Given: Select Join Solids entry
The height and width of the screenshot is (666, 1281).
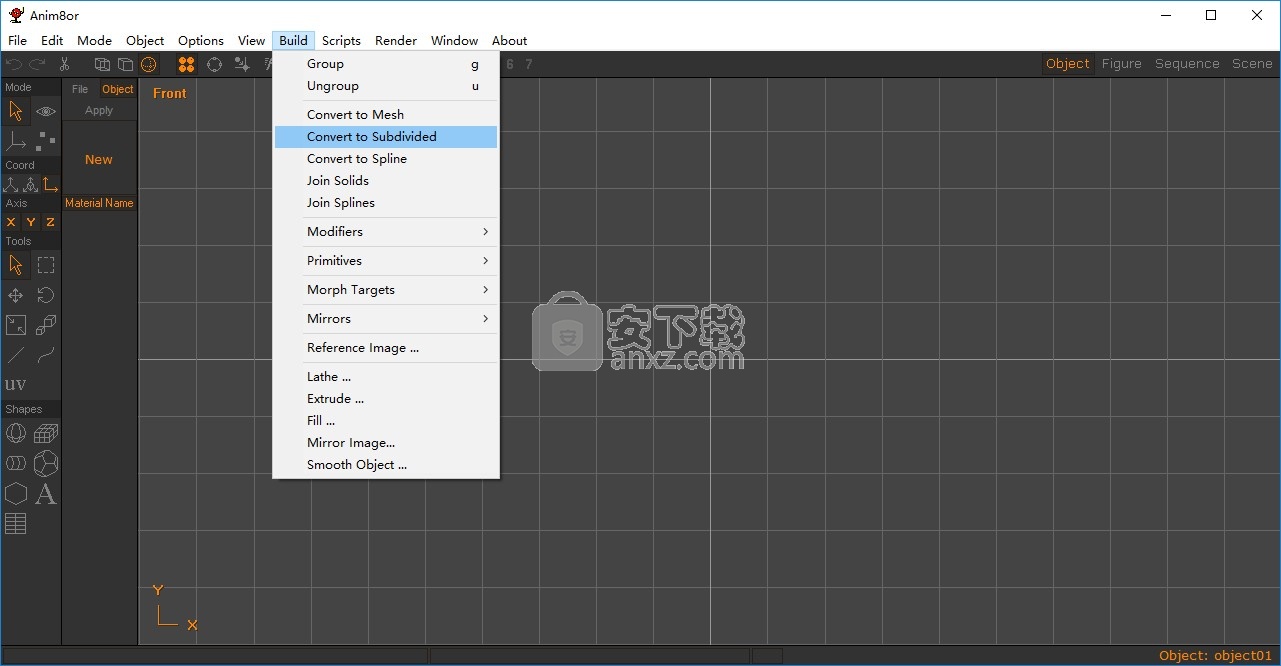Looking at the screenshot, I should [386, 180].
